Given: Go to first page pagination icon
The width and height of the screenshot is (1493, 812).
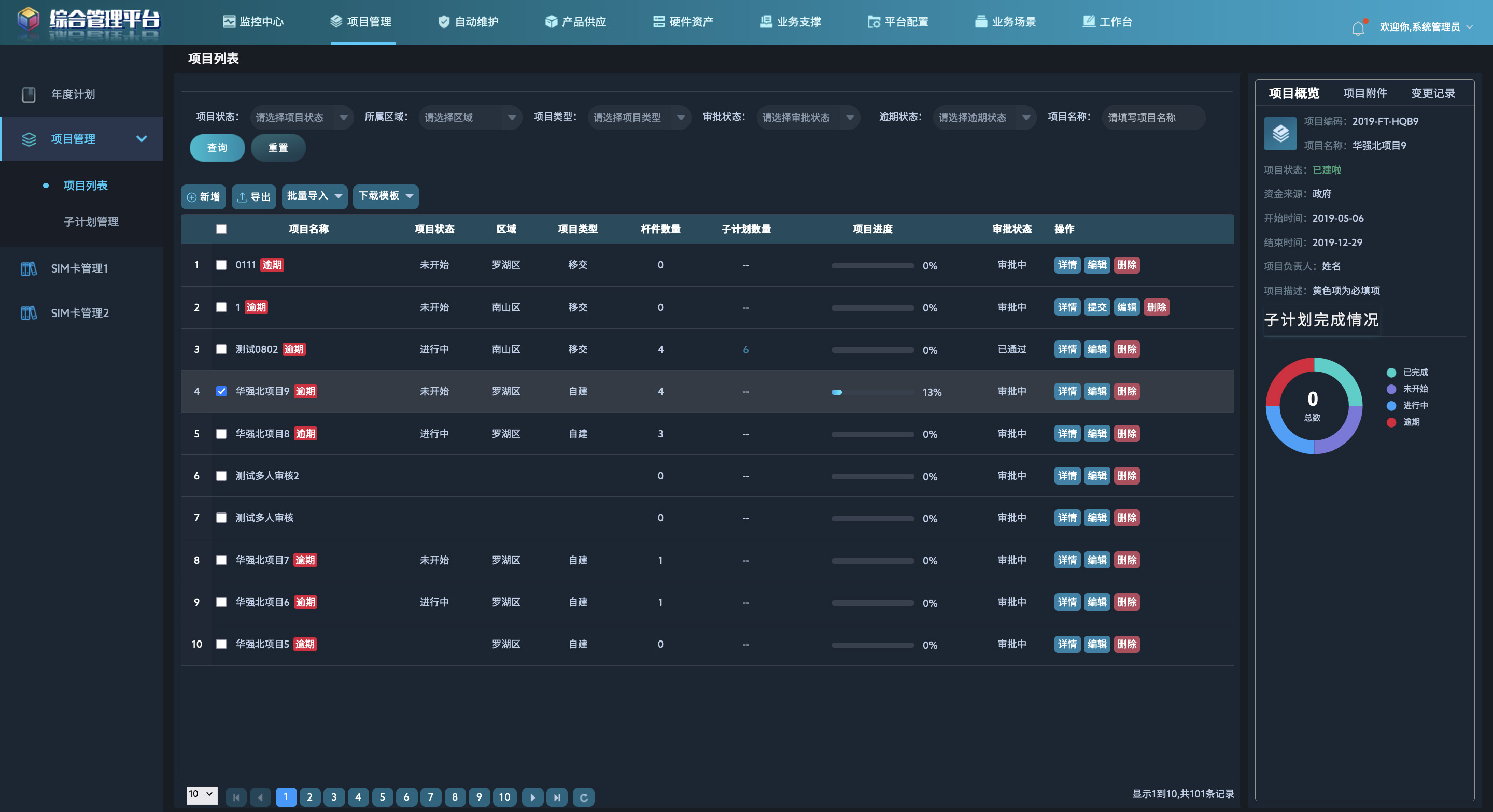Looking at the screenshot, I should click(236, 797).
